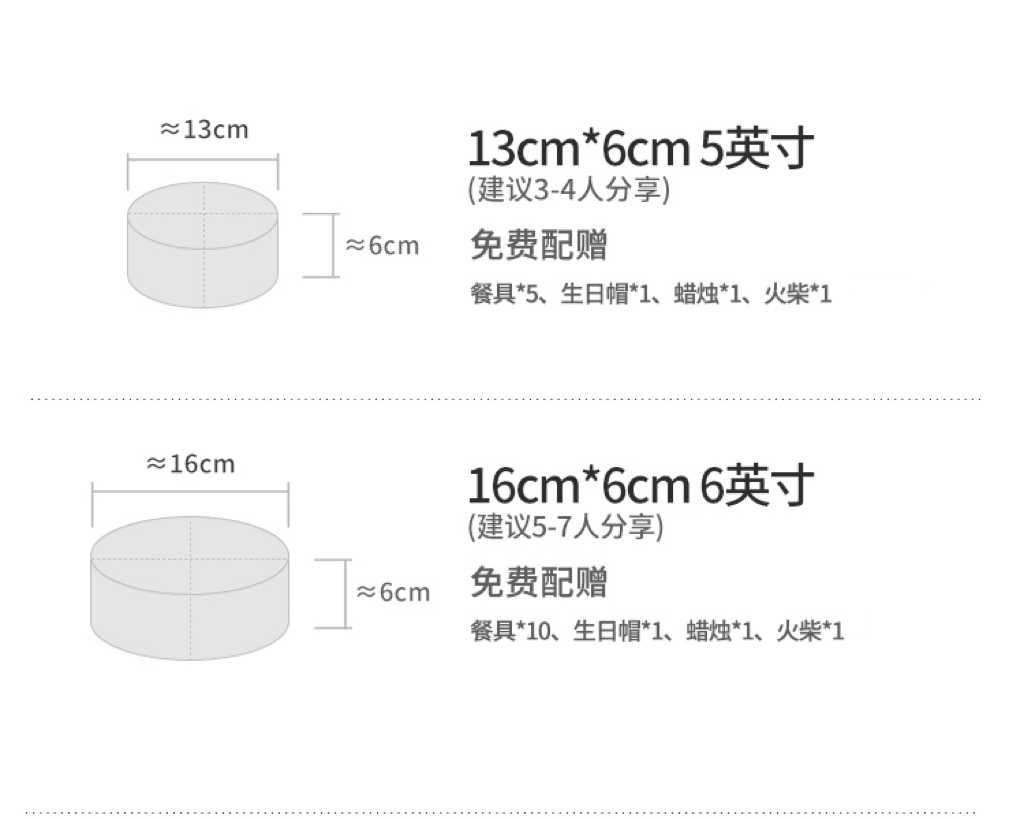Click the height bracket of the 16cm cake
This screenshot has width=1024, height=819.
click(x=346, y=593)
